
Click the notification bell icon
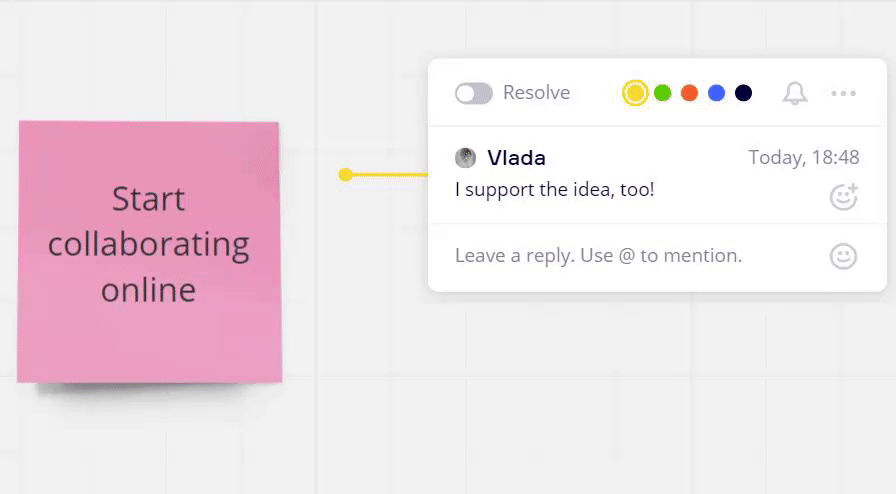[x=795, y=93]
